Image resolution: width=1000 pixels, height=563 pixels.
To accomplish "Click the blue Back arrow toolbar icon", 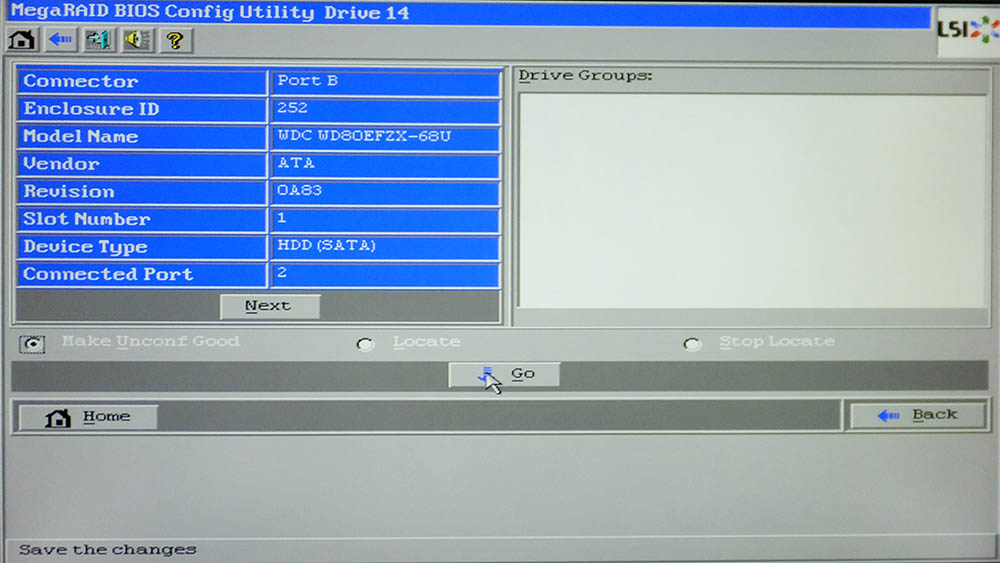I will pyautogui.click(x=61, y=40).
